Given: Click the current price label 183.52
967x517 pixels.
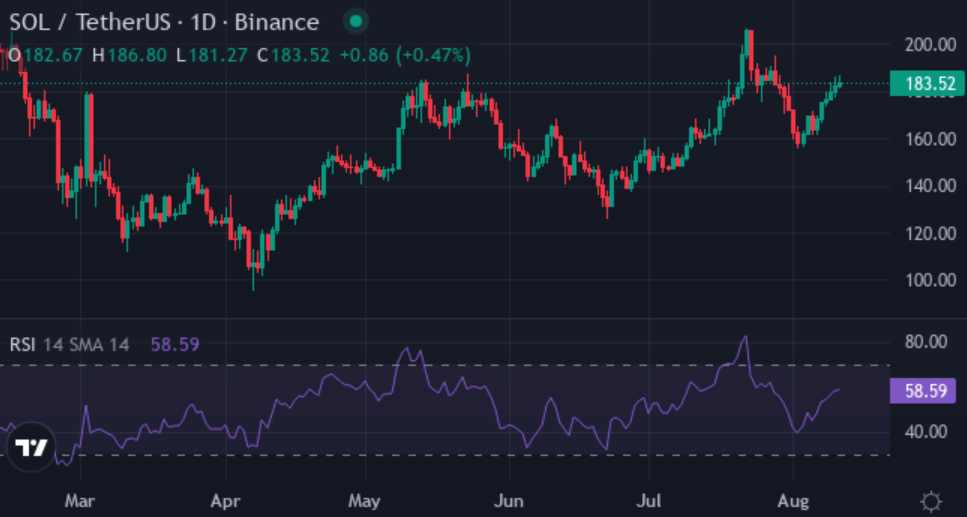Looking at the screenshot, I should click(926, 84).
